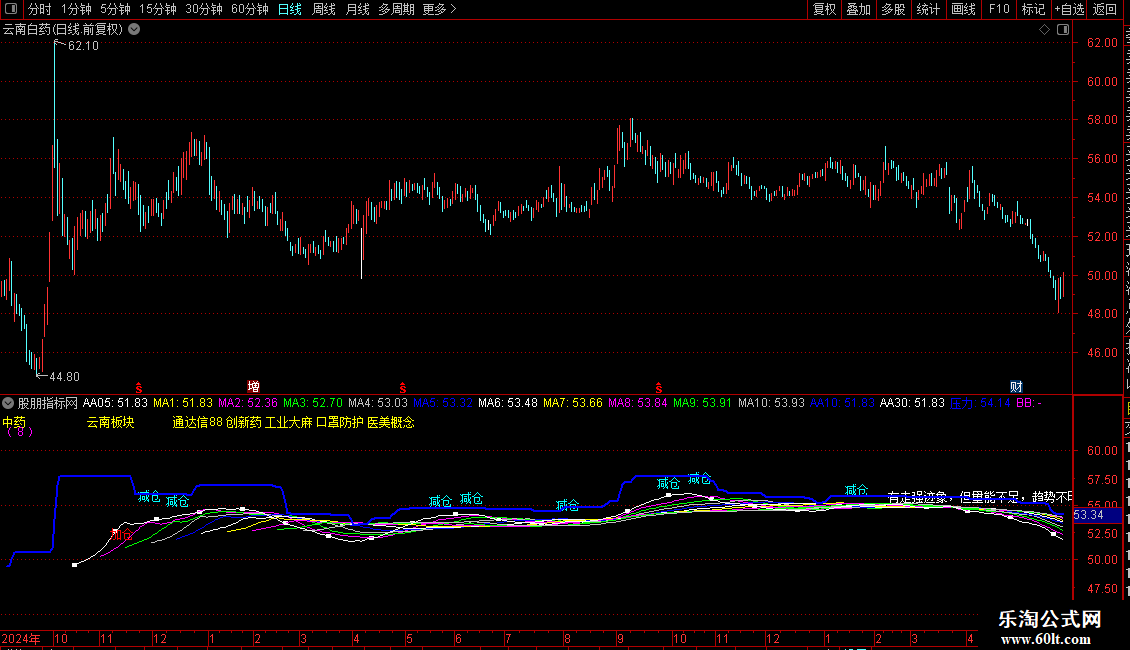
Task: Click the 中药 industry label
Action: pyautogui.click(x=14, y=422)
